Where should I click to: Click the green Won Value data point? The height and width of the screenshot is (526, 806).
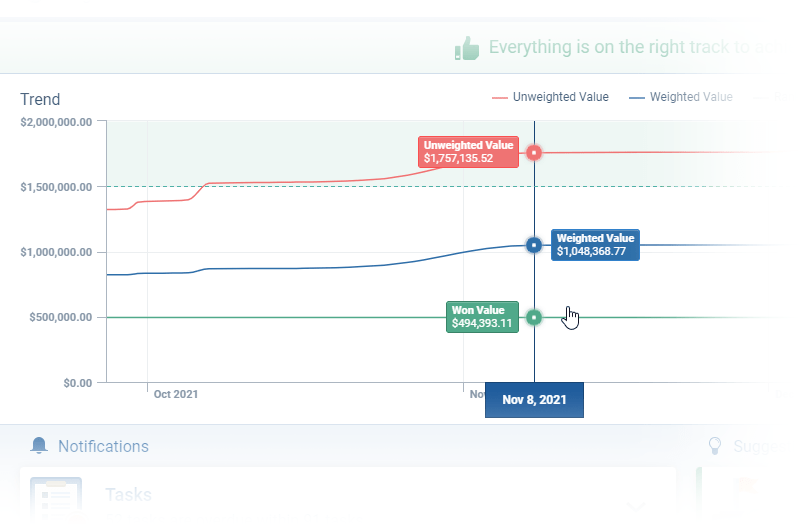(x=534, y=317)
